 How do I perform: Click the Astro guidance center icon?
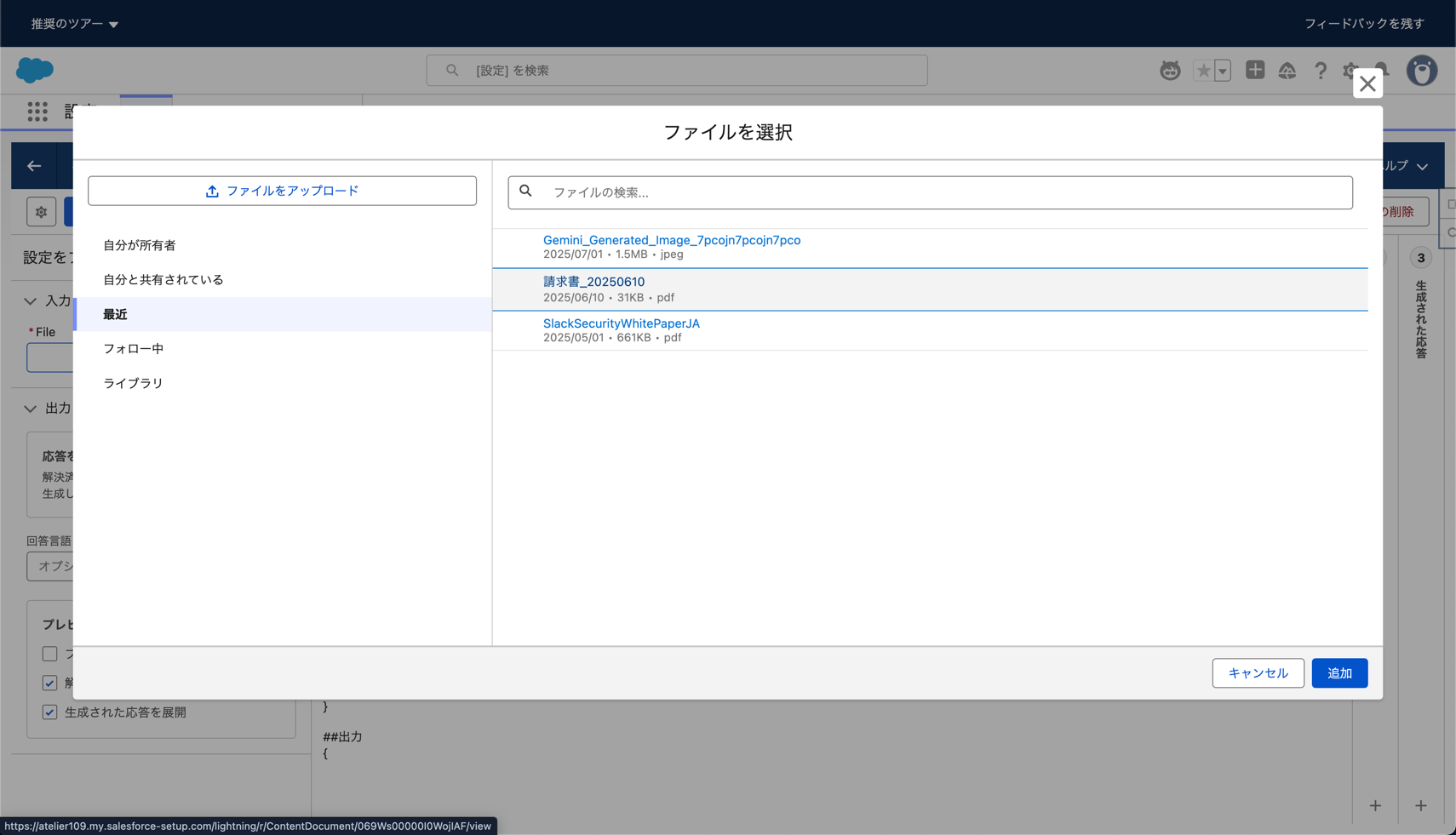click(1170, 71)
